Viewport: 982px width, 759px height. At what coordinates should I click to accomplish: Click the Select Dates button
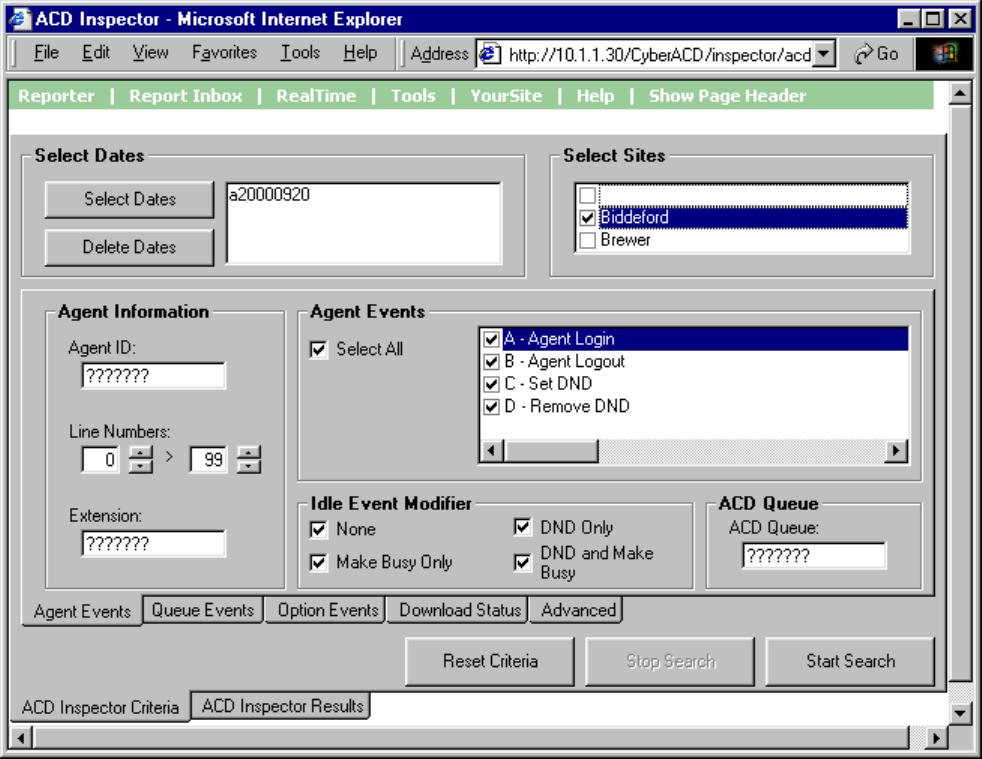(130, 199)
